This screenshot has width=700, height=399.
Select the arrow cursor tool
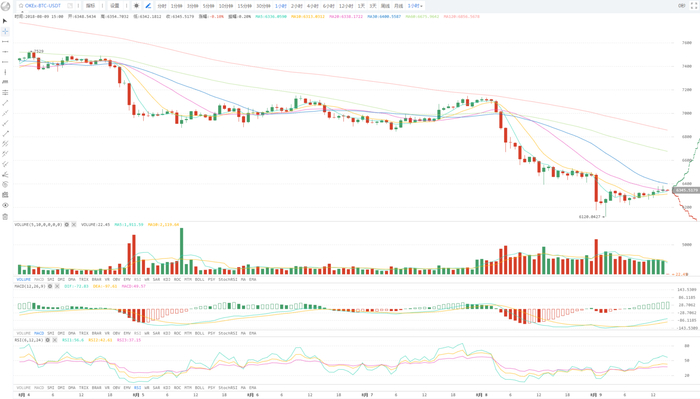(5, 21)
